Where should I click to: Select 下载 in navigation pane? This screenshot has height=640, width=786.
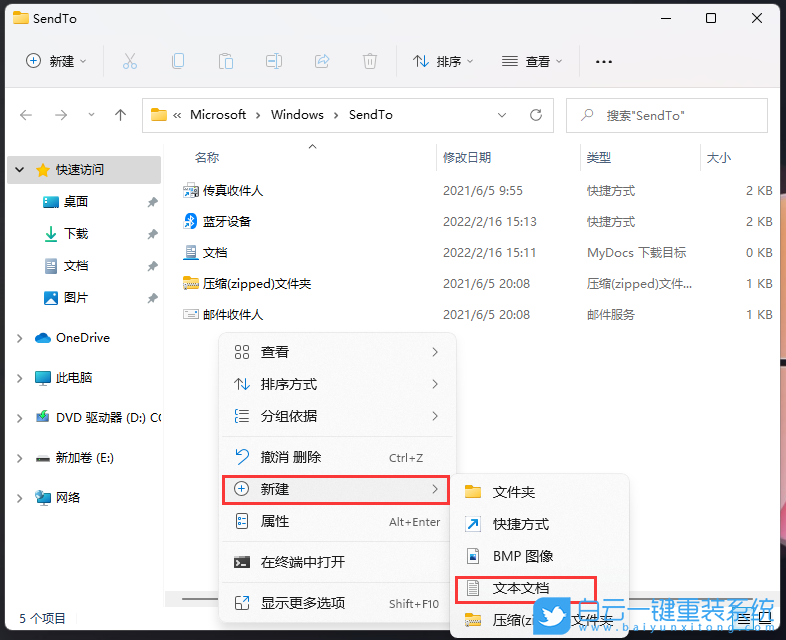click(x=76, y=234)
